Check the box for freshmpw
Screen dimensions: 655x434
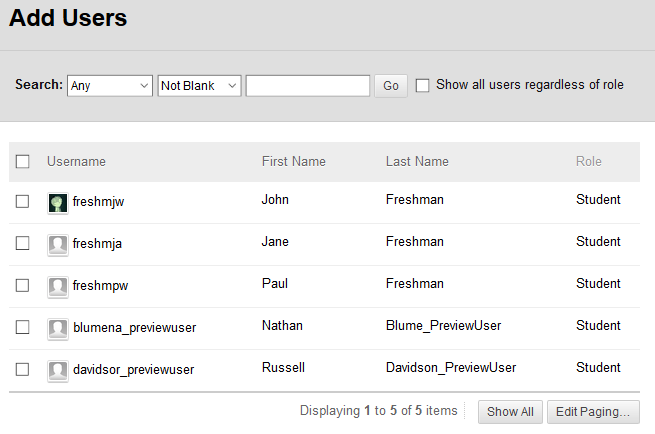[x=23, y=285]
